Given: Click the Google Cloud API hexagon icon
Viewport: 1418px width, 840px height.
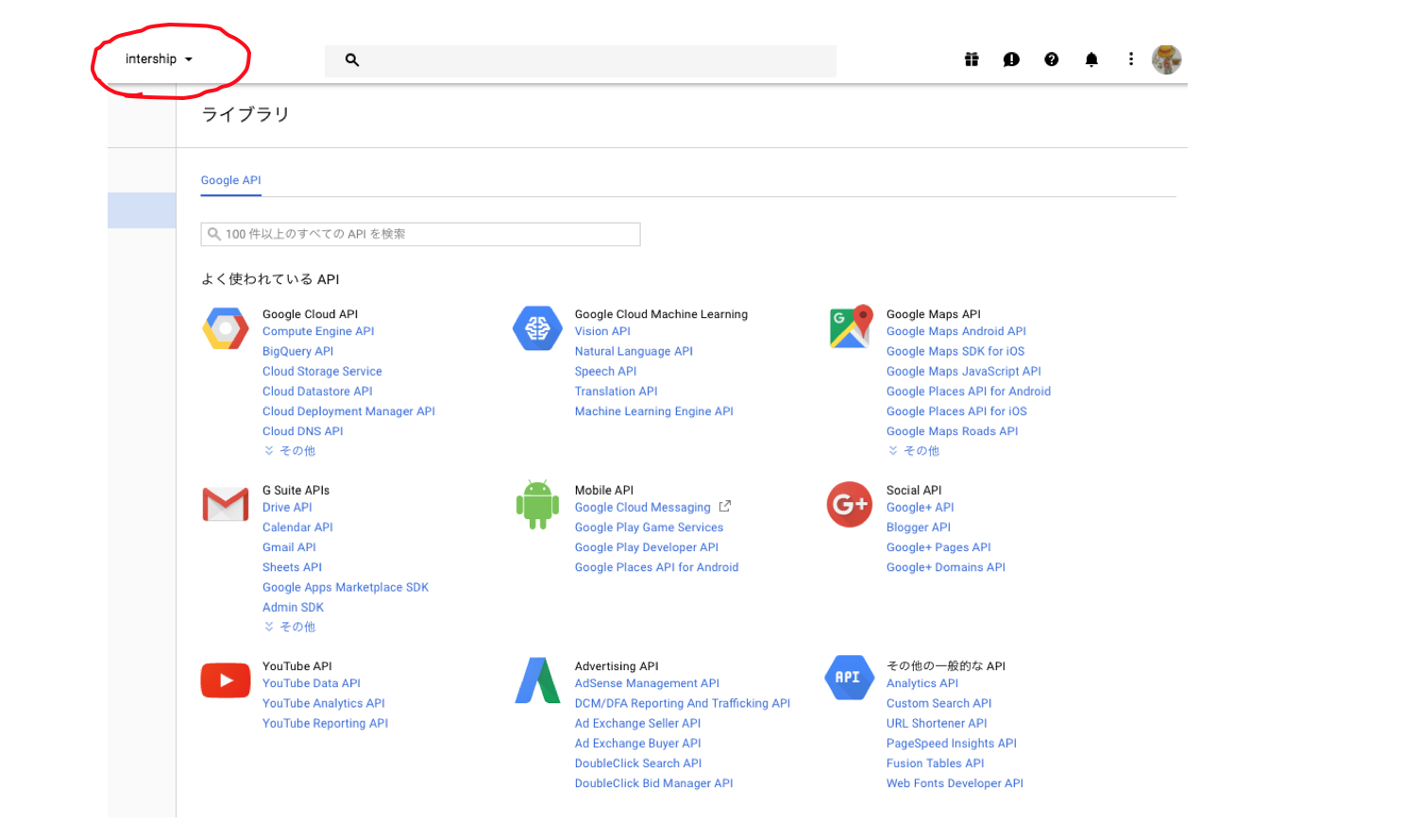Looking at the screenshot, I should 226,328.
